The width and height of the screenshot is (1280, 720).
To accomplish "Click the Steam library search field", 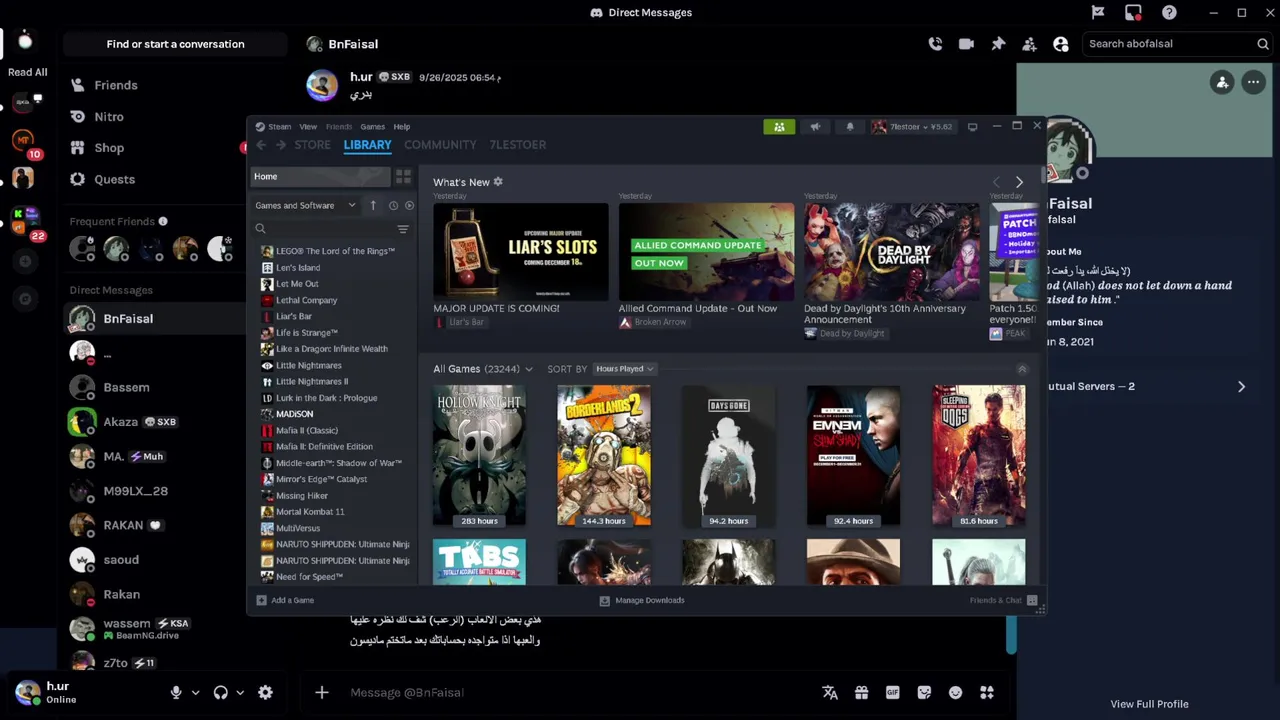I will click(x=325, y=229).
